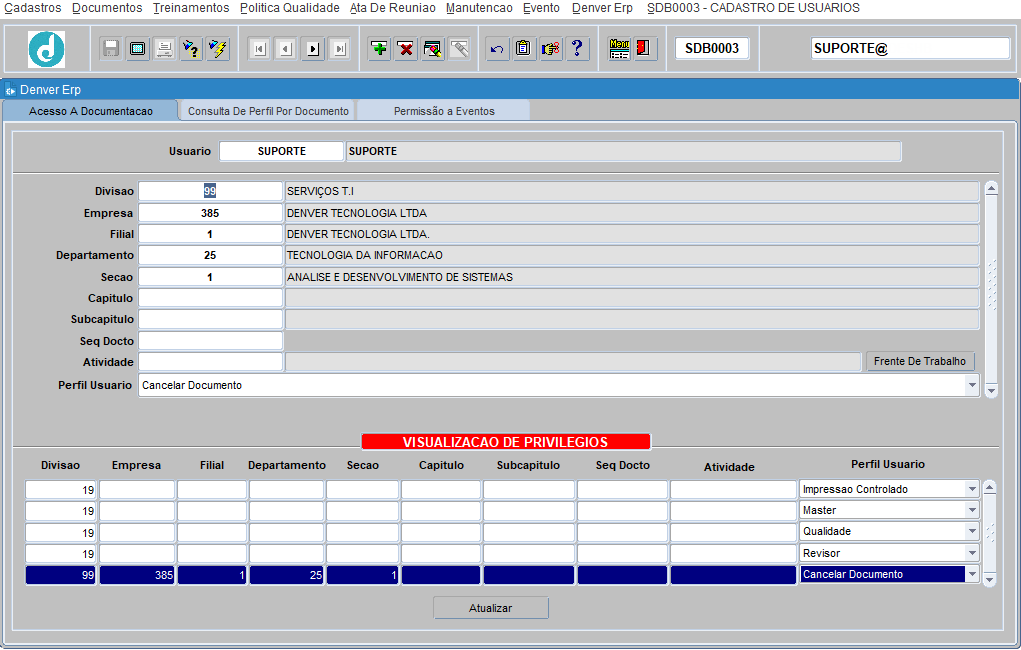This screenshot has height=650, width=1021.
Task: Click the Execute Query lightning icon
Action: (218, 49)
